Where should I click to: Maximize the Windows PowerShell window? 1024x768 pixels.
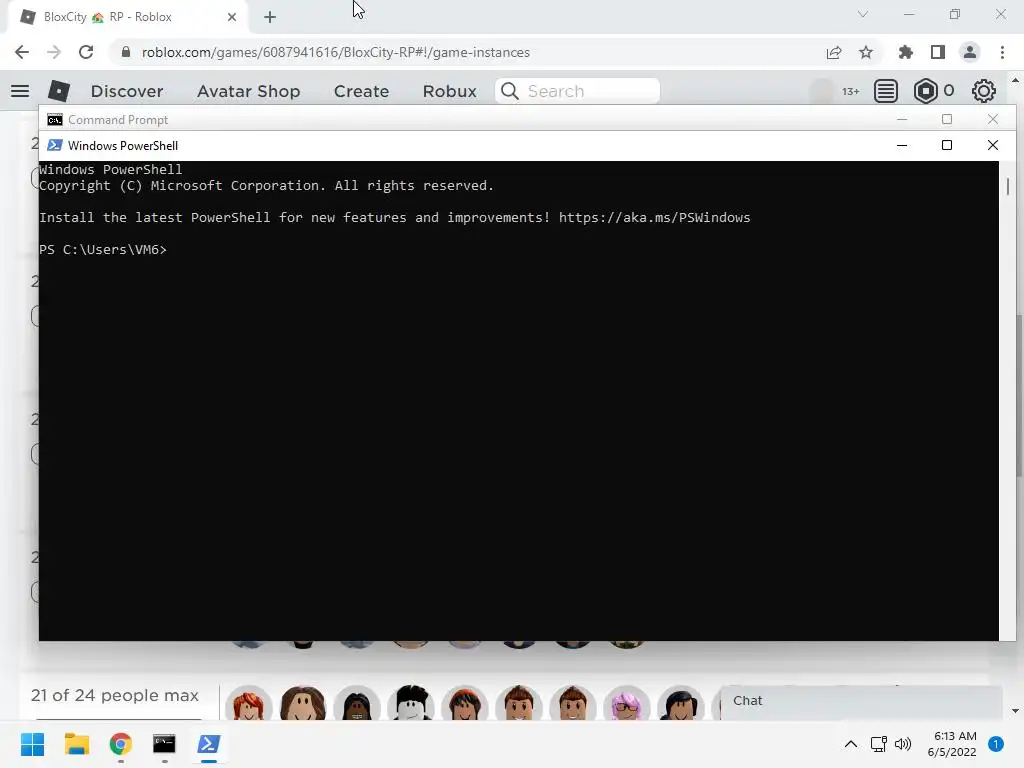click(x=947, y=145)
